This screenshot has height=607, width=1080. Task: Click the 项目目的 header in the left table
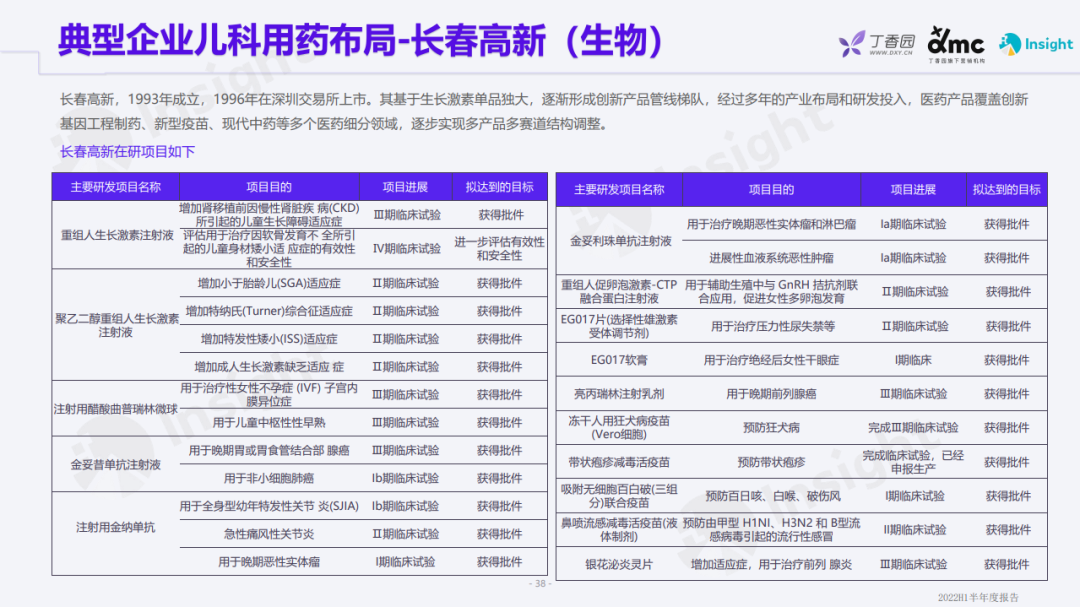[x=269, y=187]
